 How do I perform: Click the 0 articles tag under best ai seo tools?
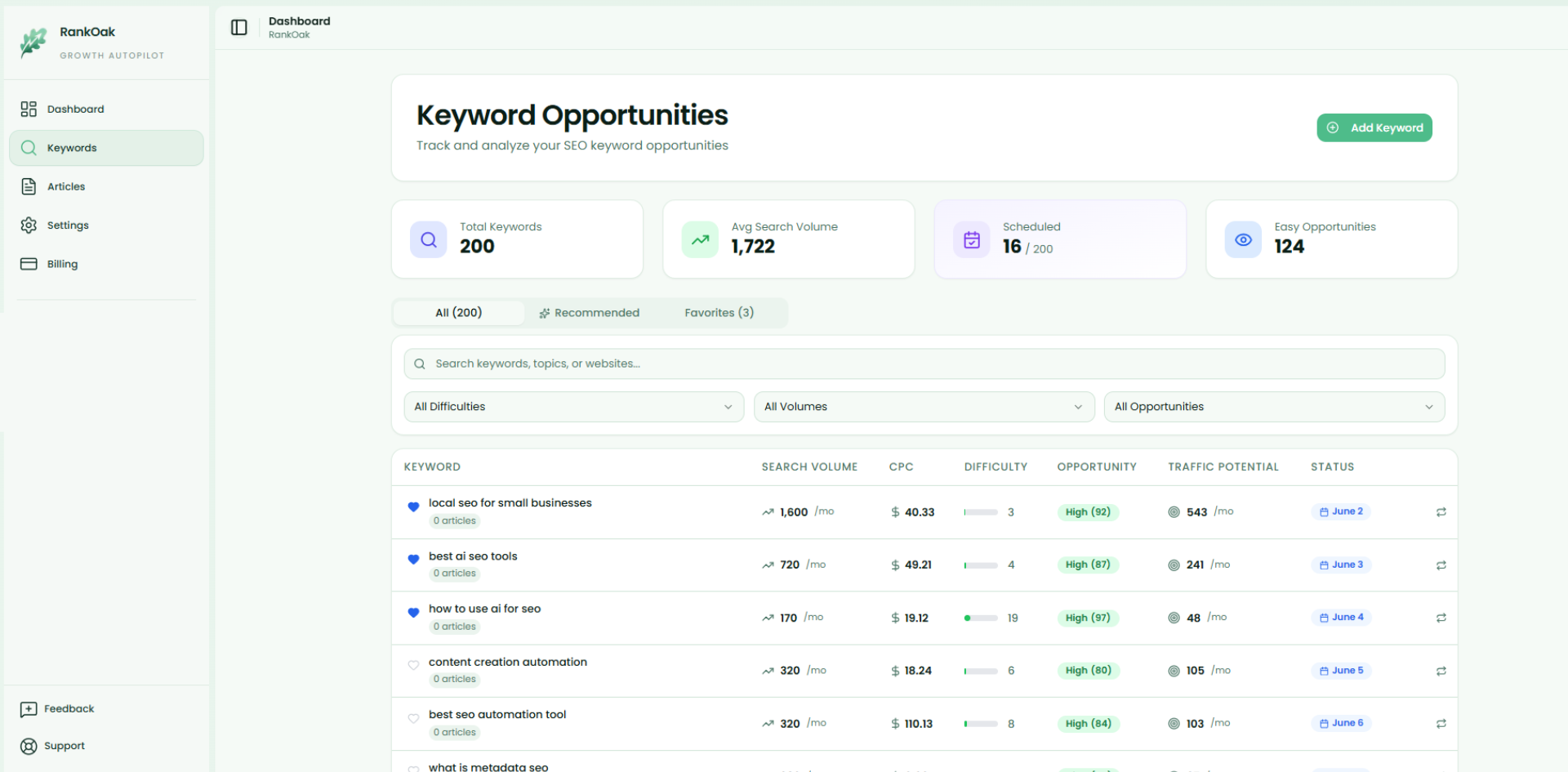(x=455, y=573)
